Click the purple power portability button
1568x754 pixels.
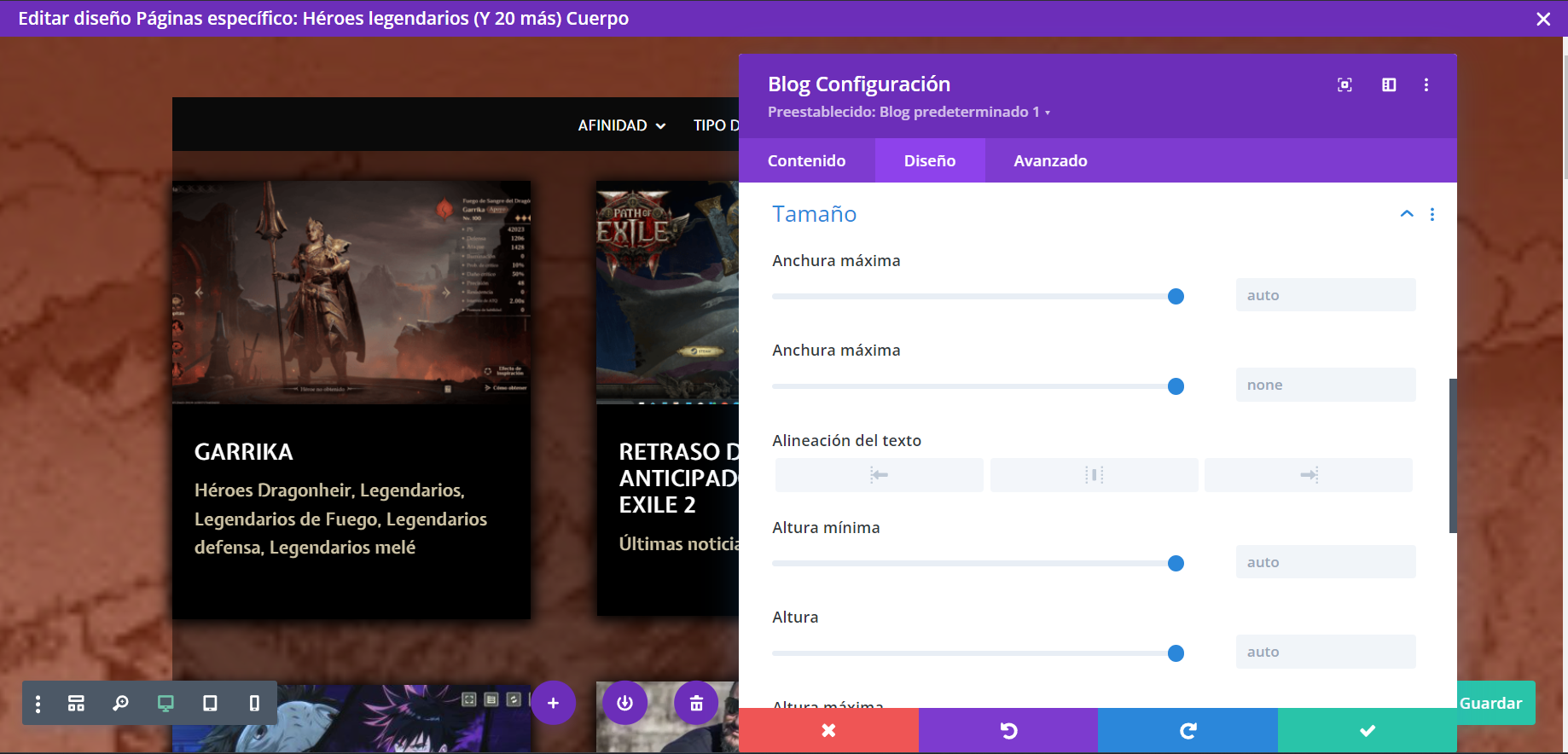point(624,703)
